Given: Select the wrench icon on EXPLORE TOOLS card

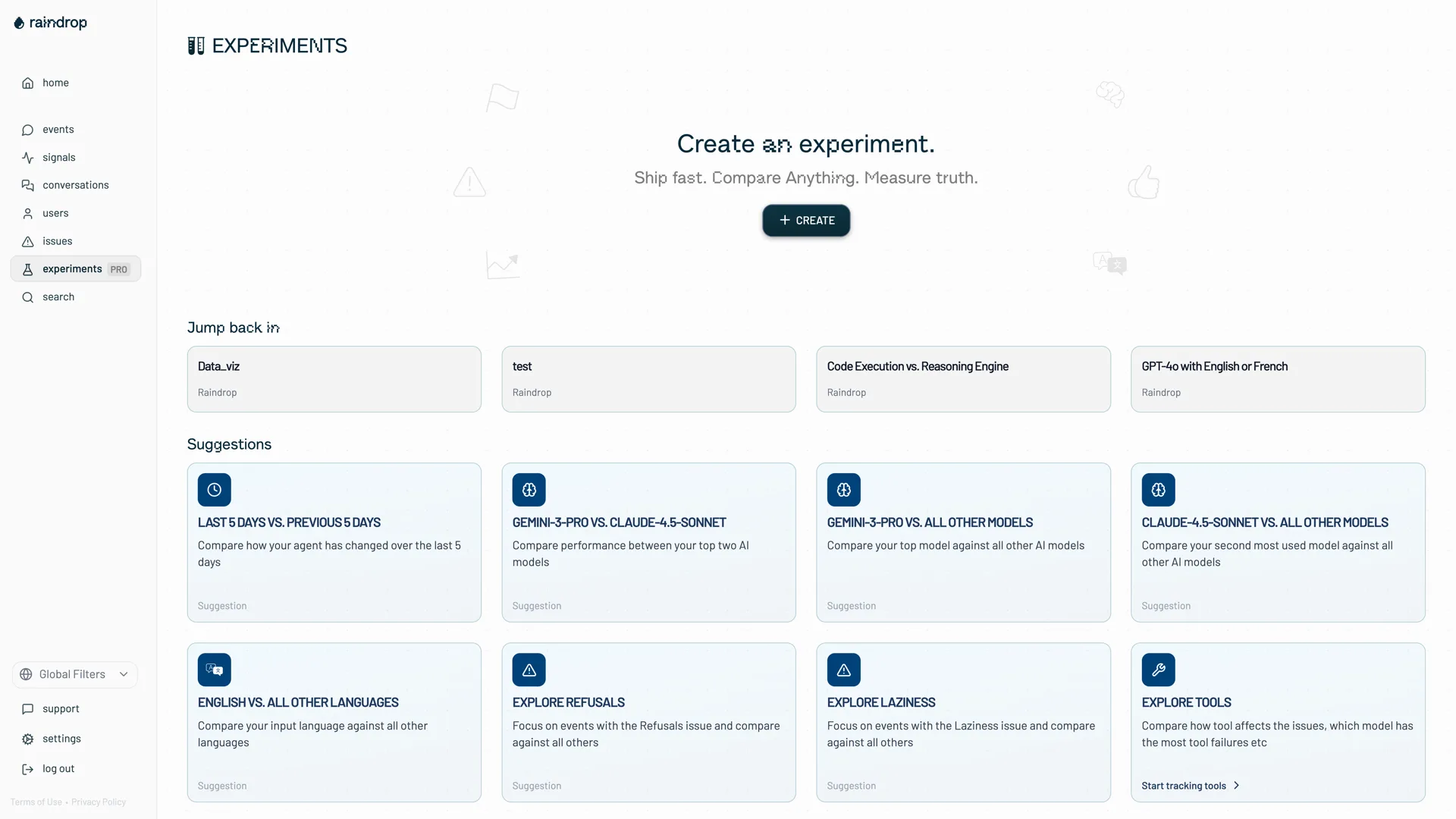Looking at the screenshot, I should tap(1158, 670).
